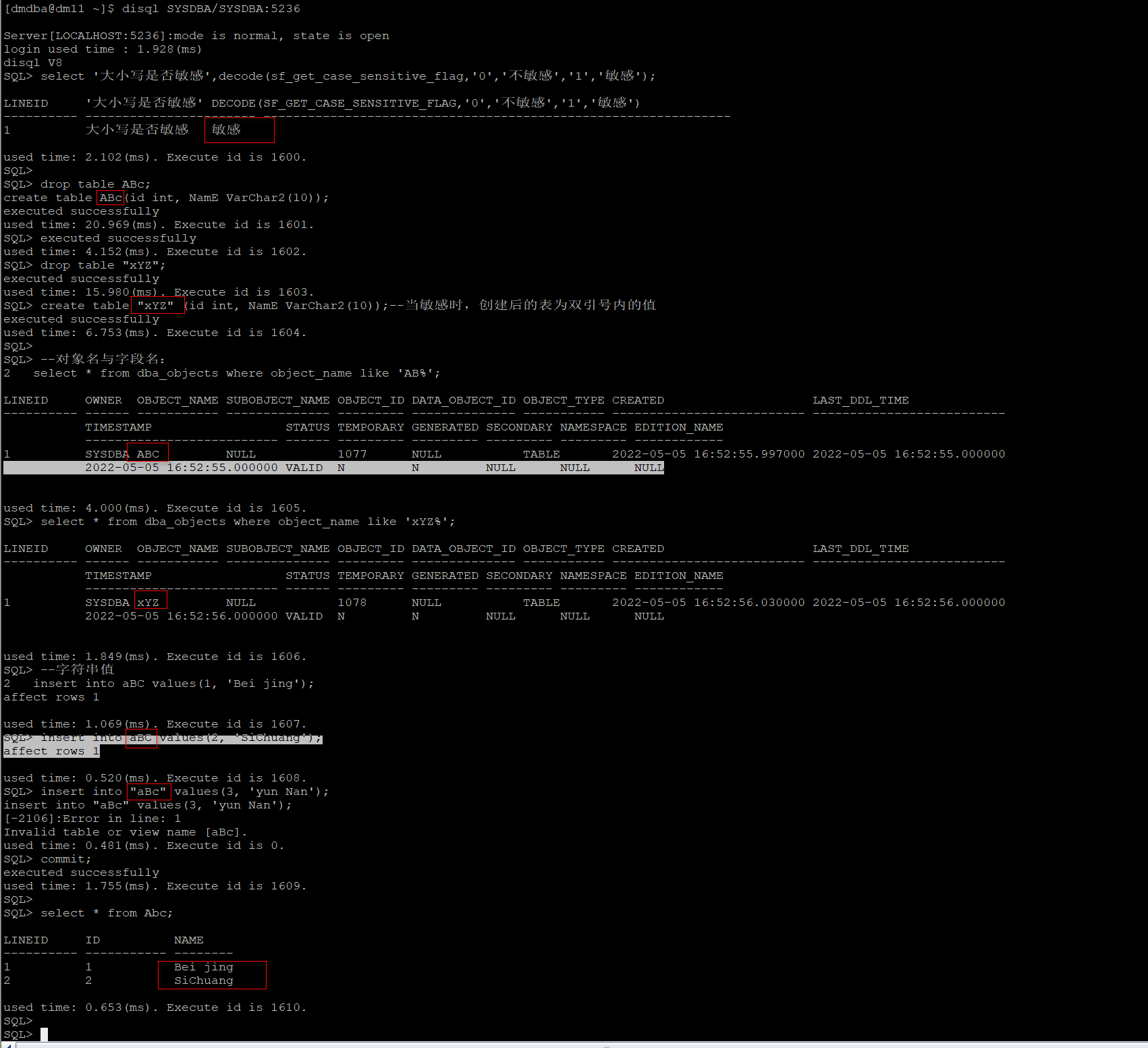The height and width of the screenshot is (1048, 1148).
Task: Click the red-boxed 敏感 result value
Action: [228, 130]
